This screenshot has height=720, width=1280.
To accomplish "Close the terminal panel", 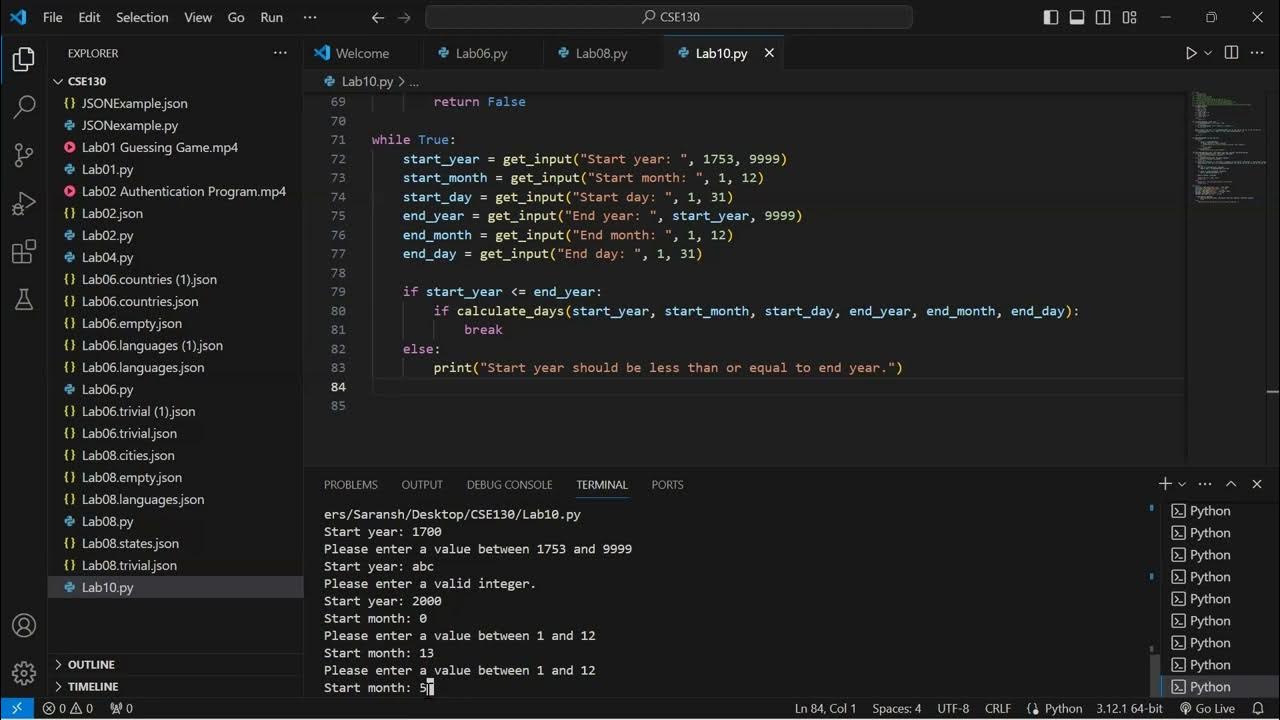I will coord(1257,484).
